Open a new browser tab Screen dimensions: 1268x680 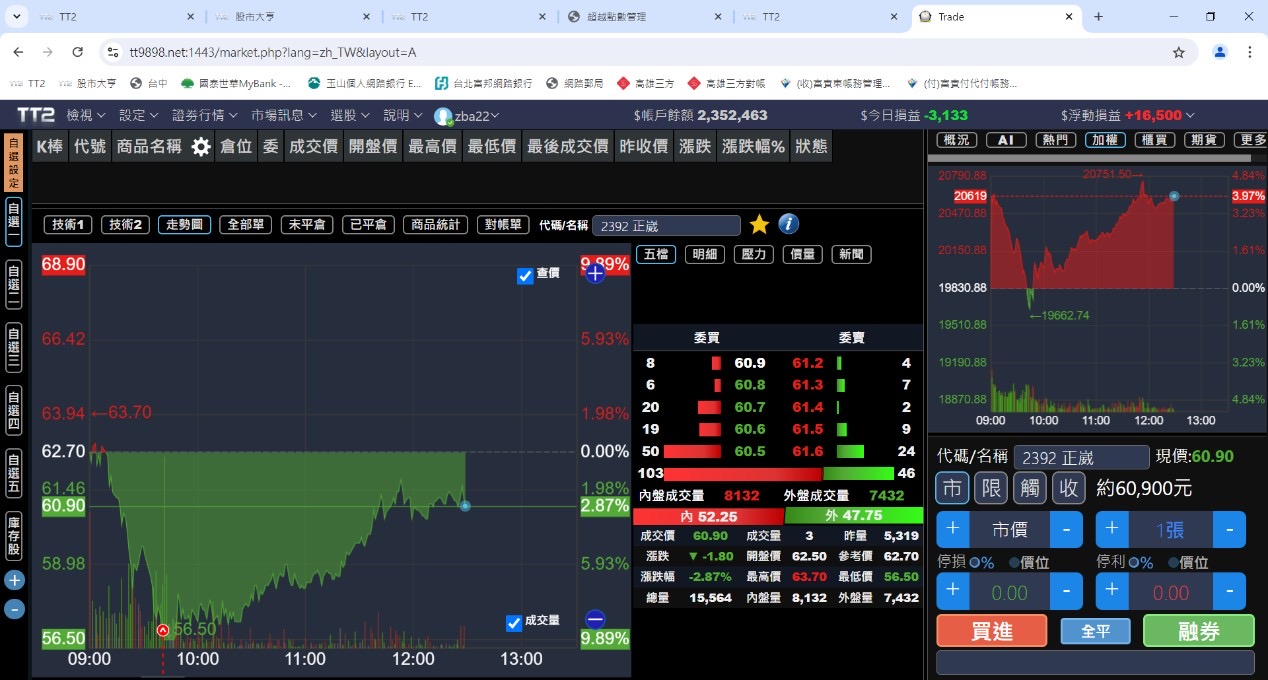[1098, 17]
